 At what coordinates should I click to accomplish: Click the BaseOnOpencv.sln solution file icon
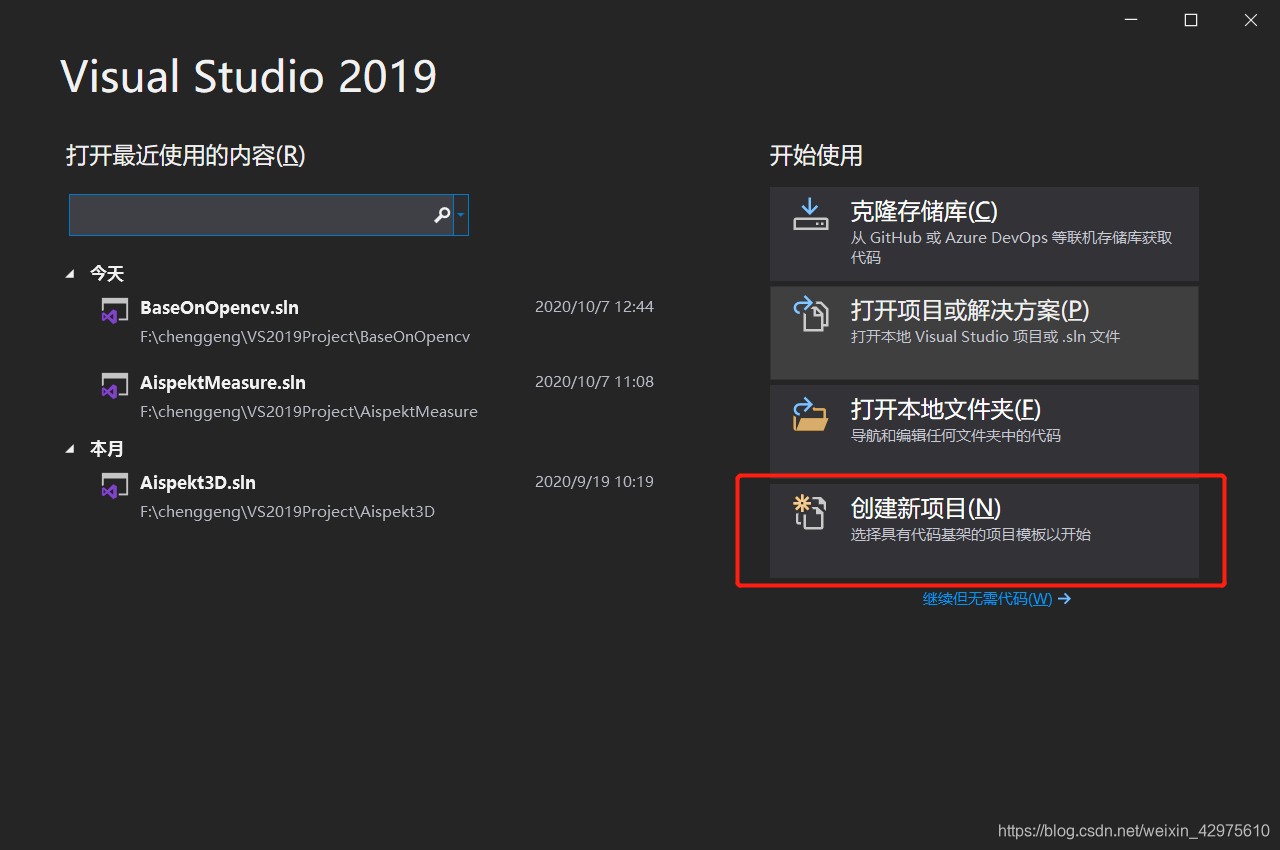pos(114,309)
